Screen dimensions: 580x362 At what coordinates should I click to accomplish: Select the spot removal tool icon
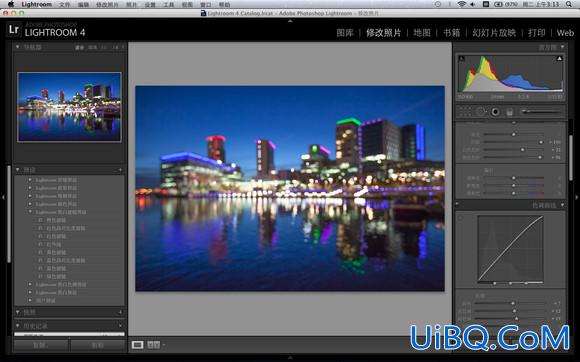(x=480, y=112)
